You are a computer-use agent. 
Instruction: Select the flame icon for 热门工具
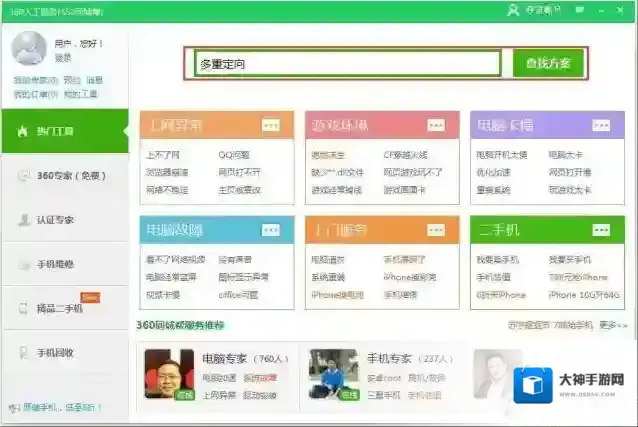(x=22, y=131)
